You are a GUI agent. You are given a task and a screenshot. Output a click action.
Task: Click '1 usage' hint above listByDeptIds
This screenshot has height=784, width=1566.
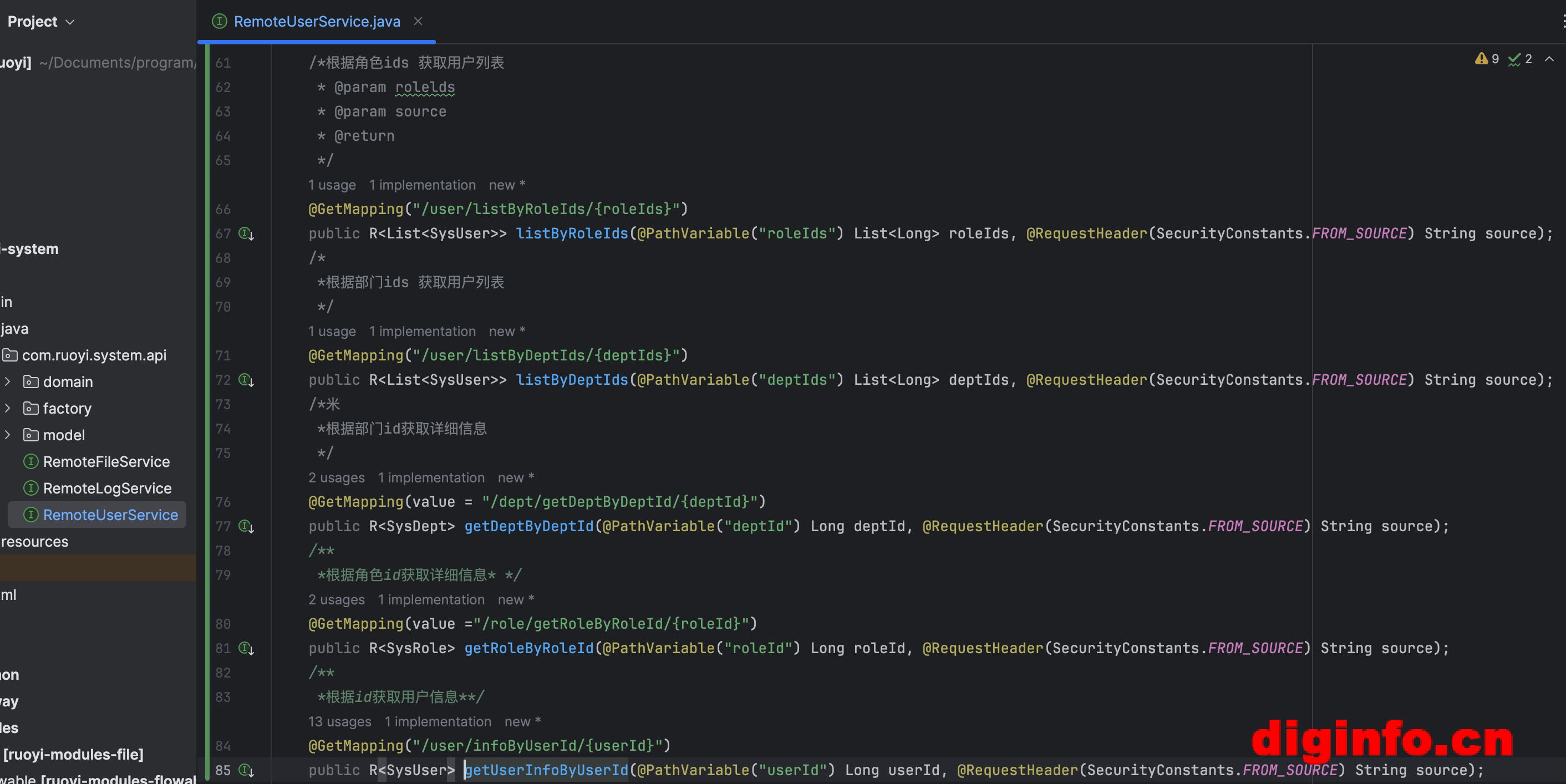pyautogui.click(x=332, y=331)
